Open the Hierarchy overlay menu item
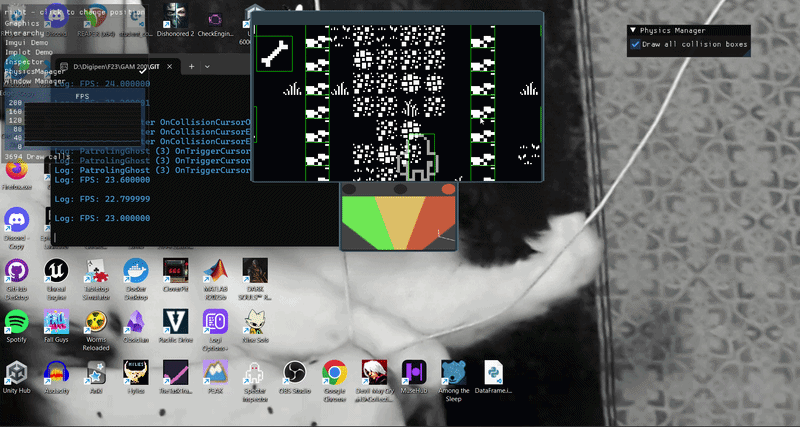The height and width of the screenshot is (427, 800). click(x=24, y=33)
